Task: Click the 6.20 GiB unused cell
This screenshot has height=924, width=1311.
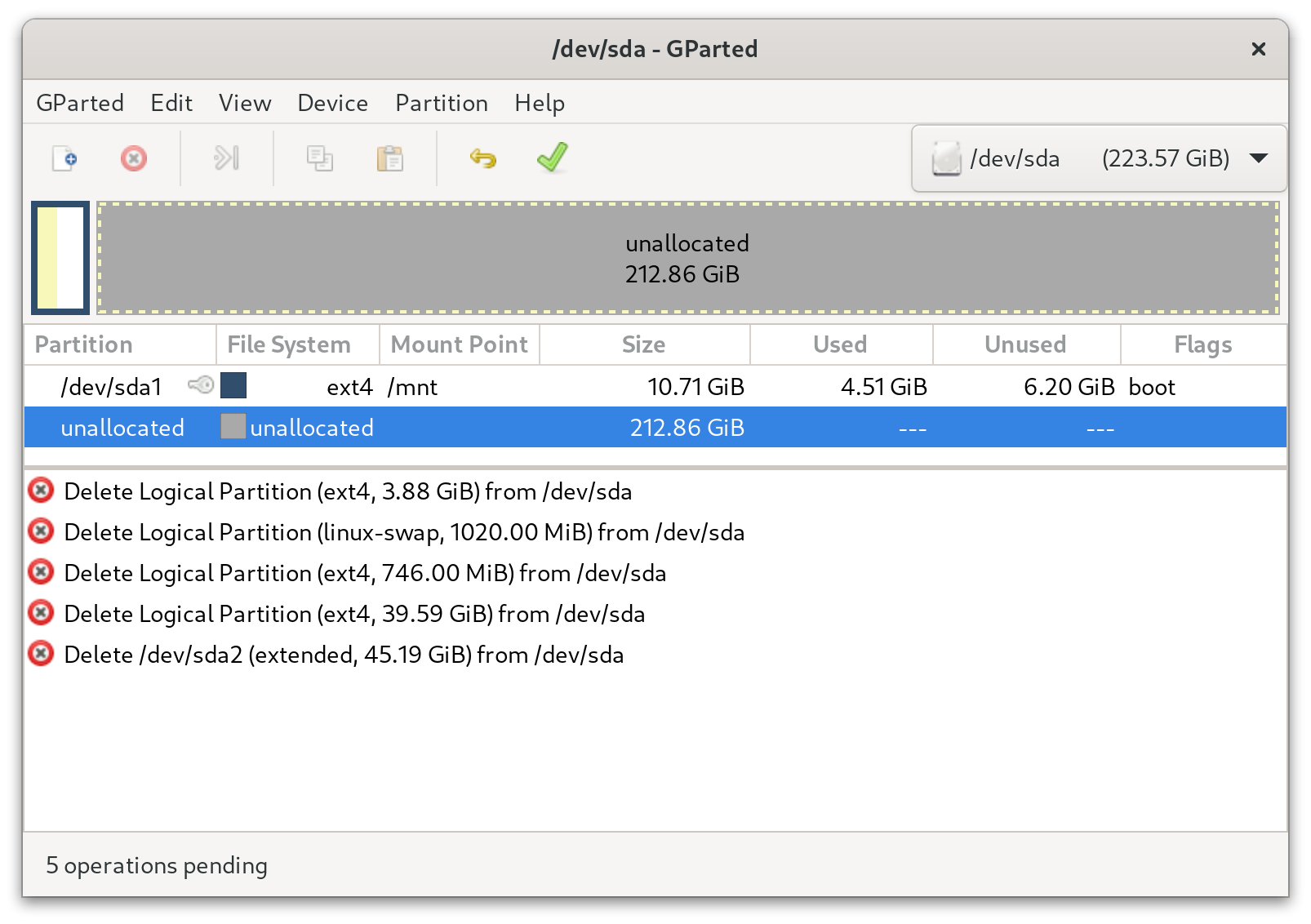Action: click(1069, 387)
